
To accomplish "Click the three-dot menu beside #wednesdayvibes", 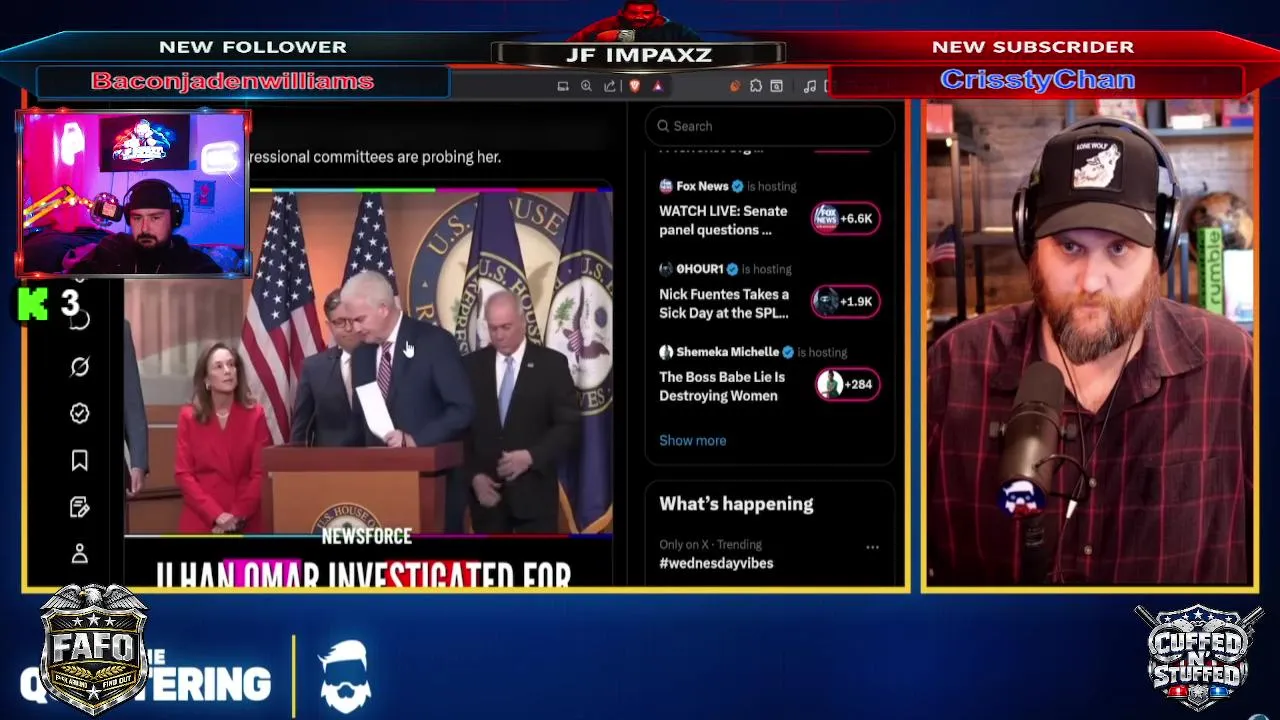I will click(872, 547).
